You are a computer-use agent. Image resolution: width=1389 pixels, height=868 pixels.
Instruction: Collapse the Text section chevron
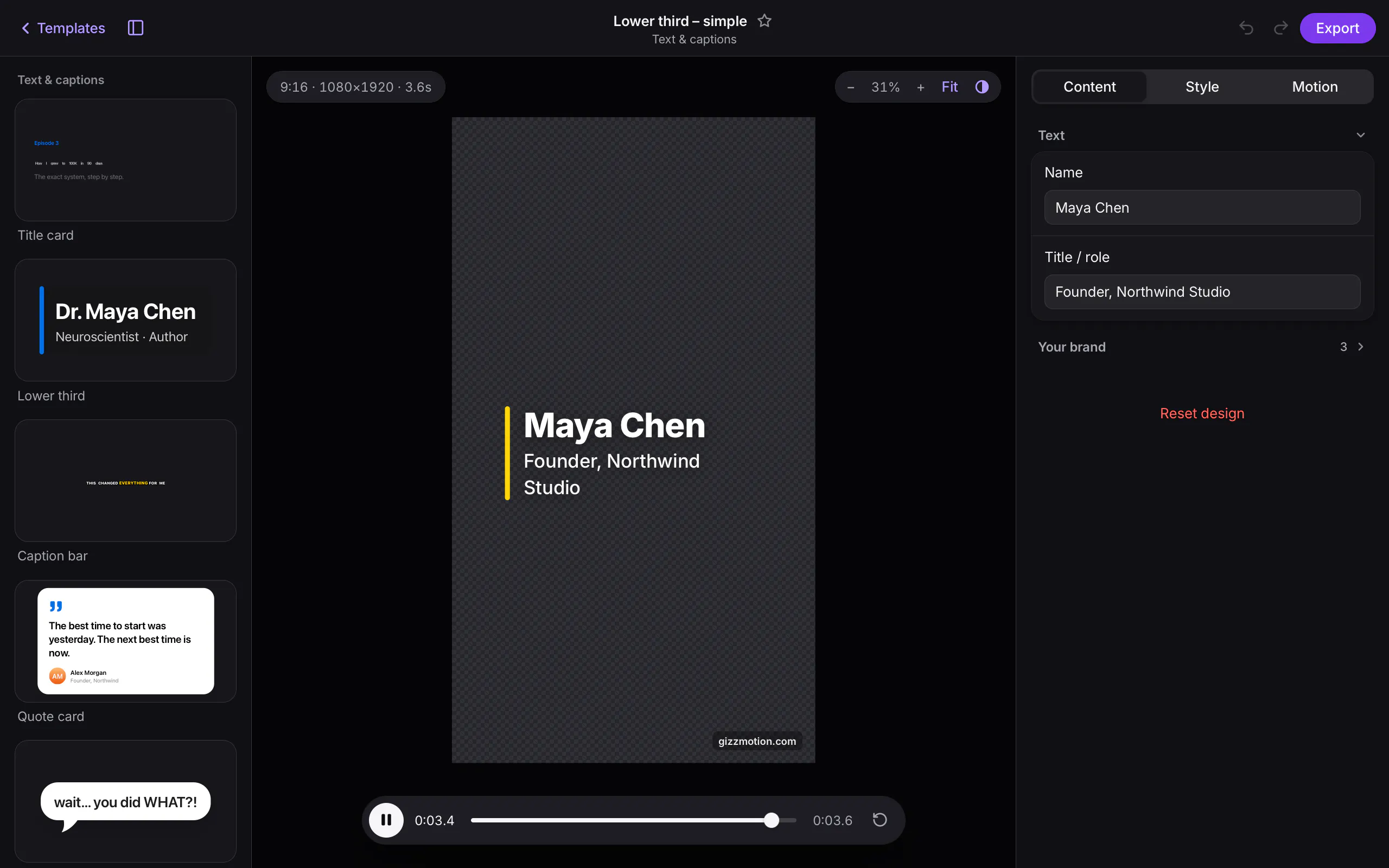tap(1360, 136)
